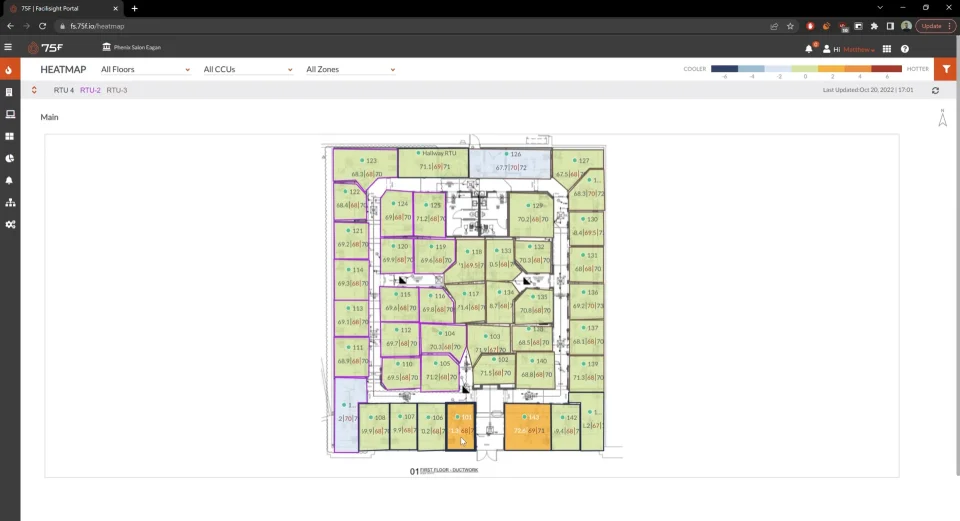The image size is (960, 521).
Task: Click the orange filter funnel button
Action: (947, 69)
